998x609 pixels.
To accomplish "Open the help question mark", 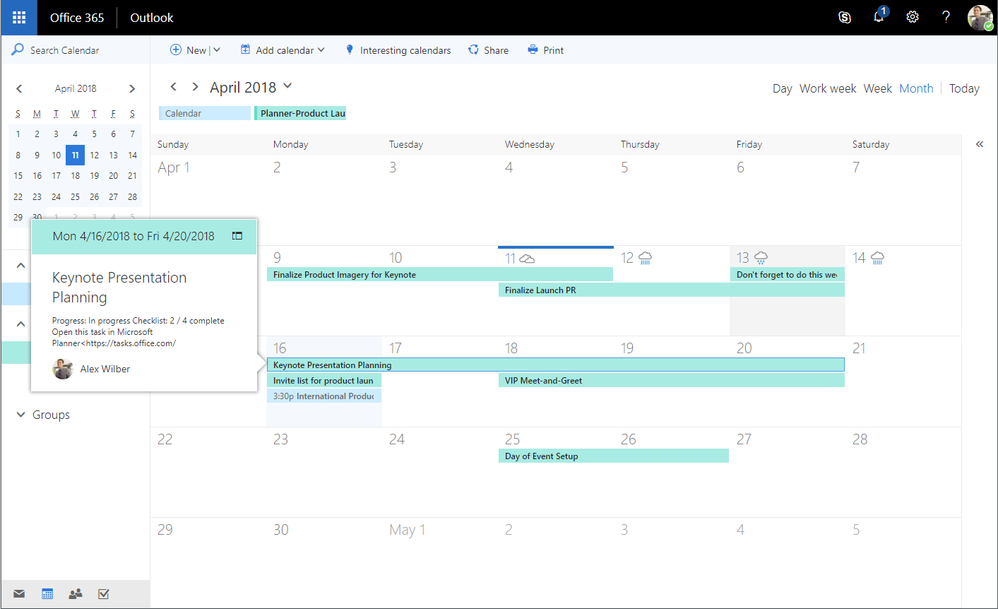I will [946, 17].
